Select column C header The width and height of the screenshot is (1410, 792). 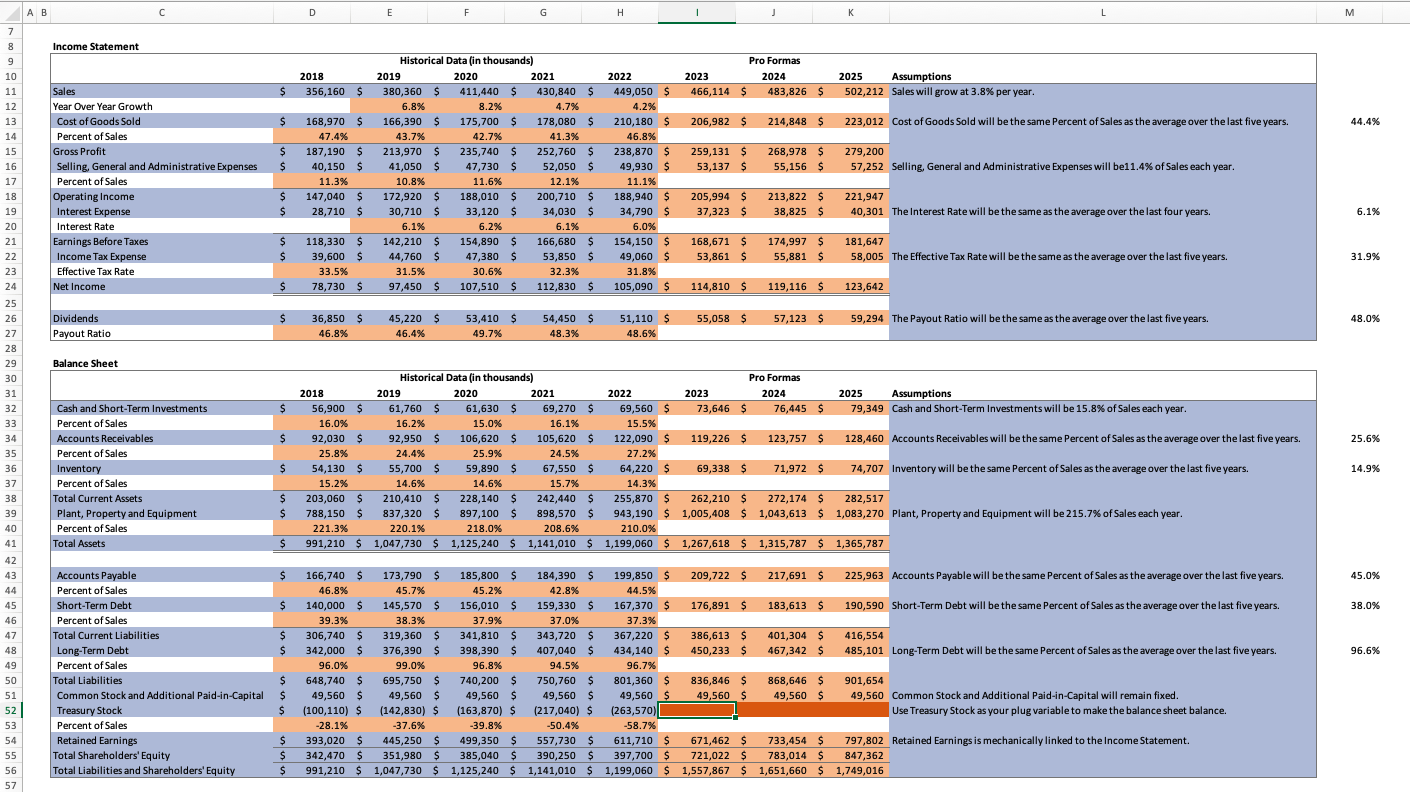[161, 15]
